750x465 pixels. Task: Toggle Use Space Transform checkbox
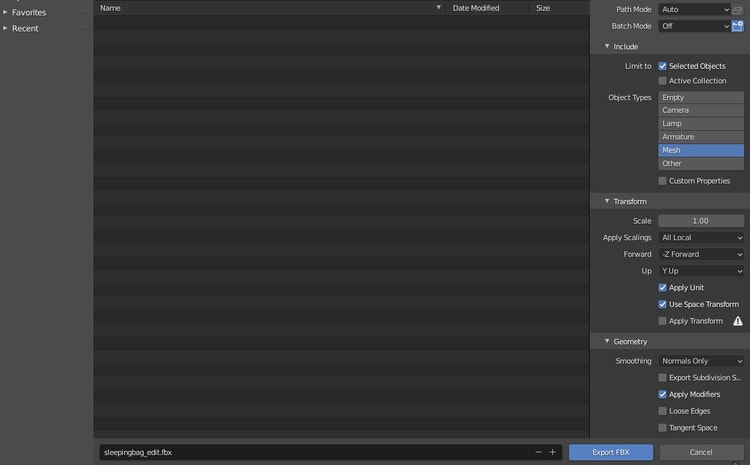coord(662,304)
